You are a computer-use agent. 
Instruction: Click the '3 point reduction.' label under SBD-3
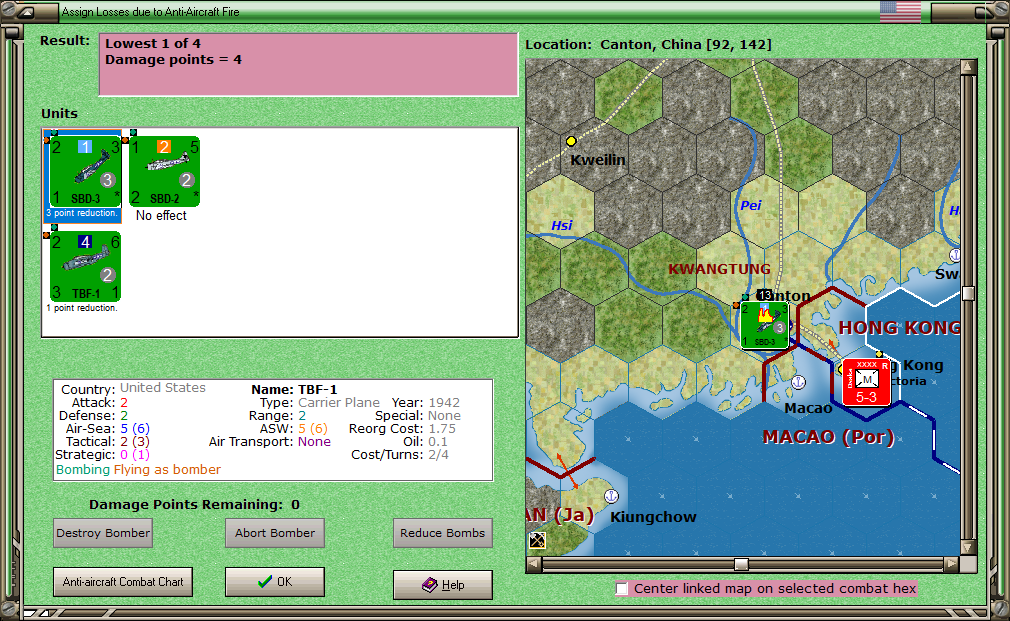pos(82,213)
